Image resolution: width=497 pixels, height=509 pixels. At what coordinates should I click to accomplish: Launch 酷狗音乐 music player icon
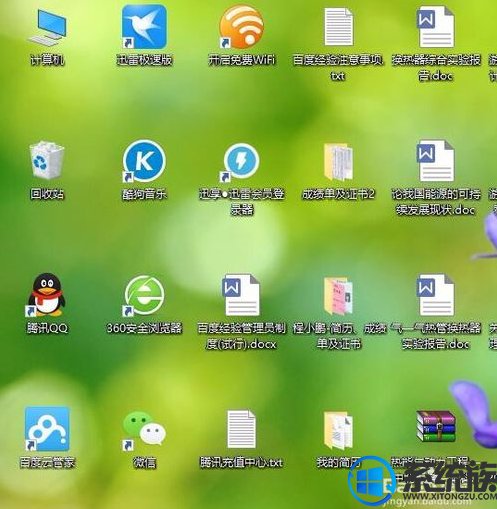pyautogui.click(x=144, y=161)
